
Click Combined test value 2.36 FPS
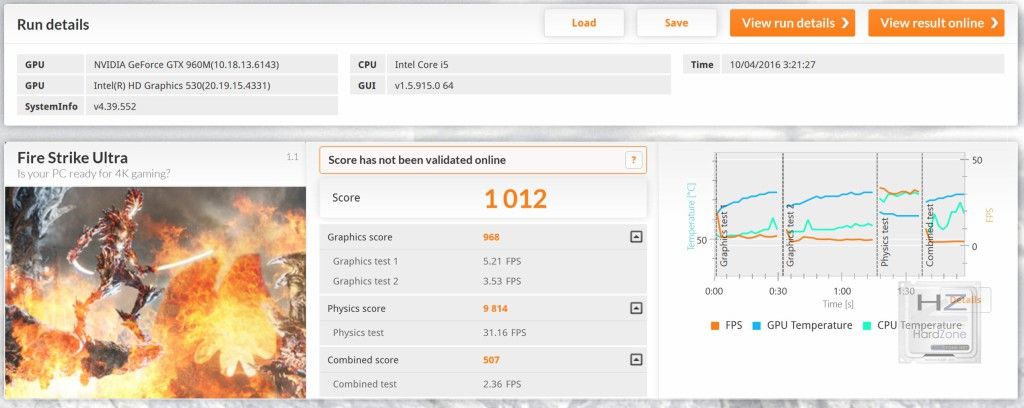tap(502, 384)
